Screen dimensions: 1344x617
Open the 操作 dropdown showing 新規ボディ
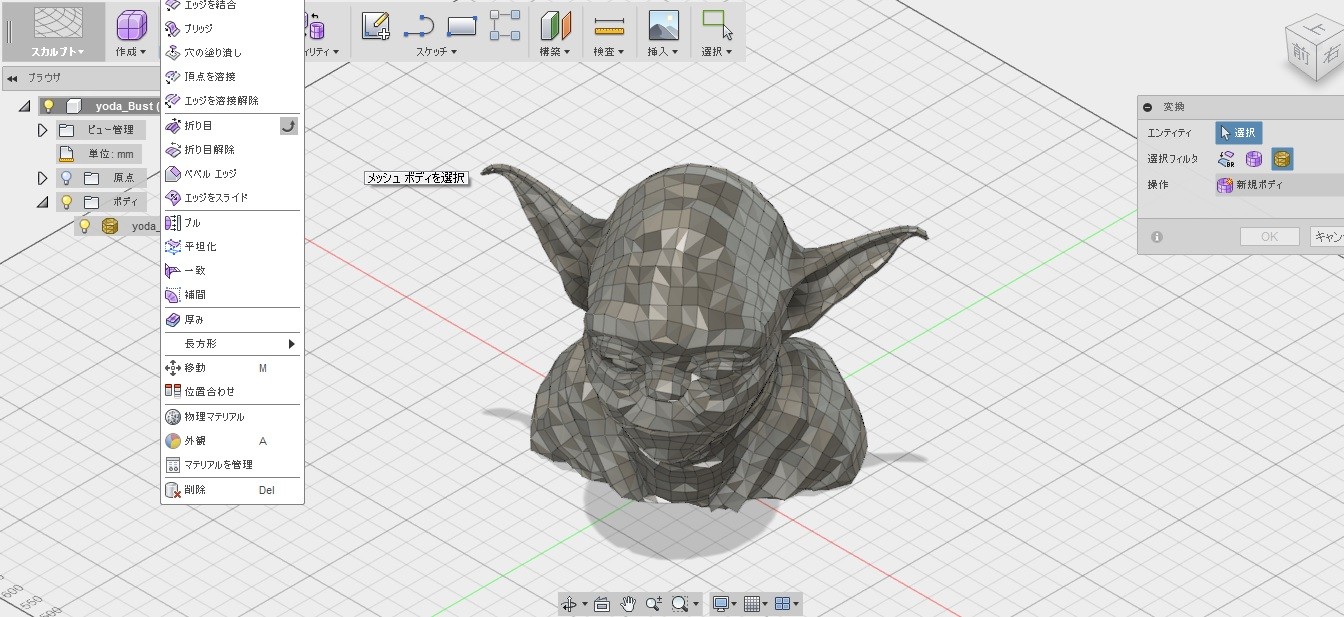click(1279, 185)
